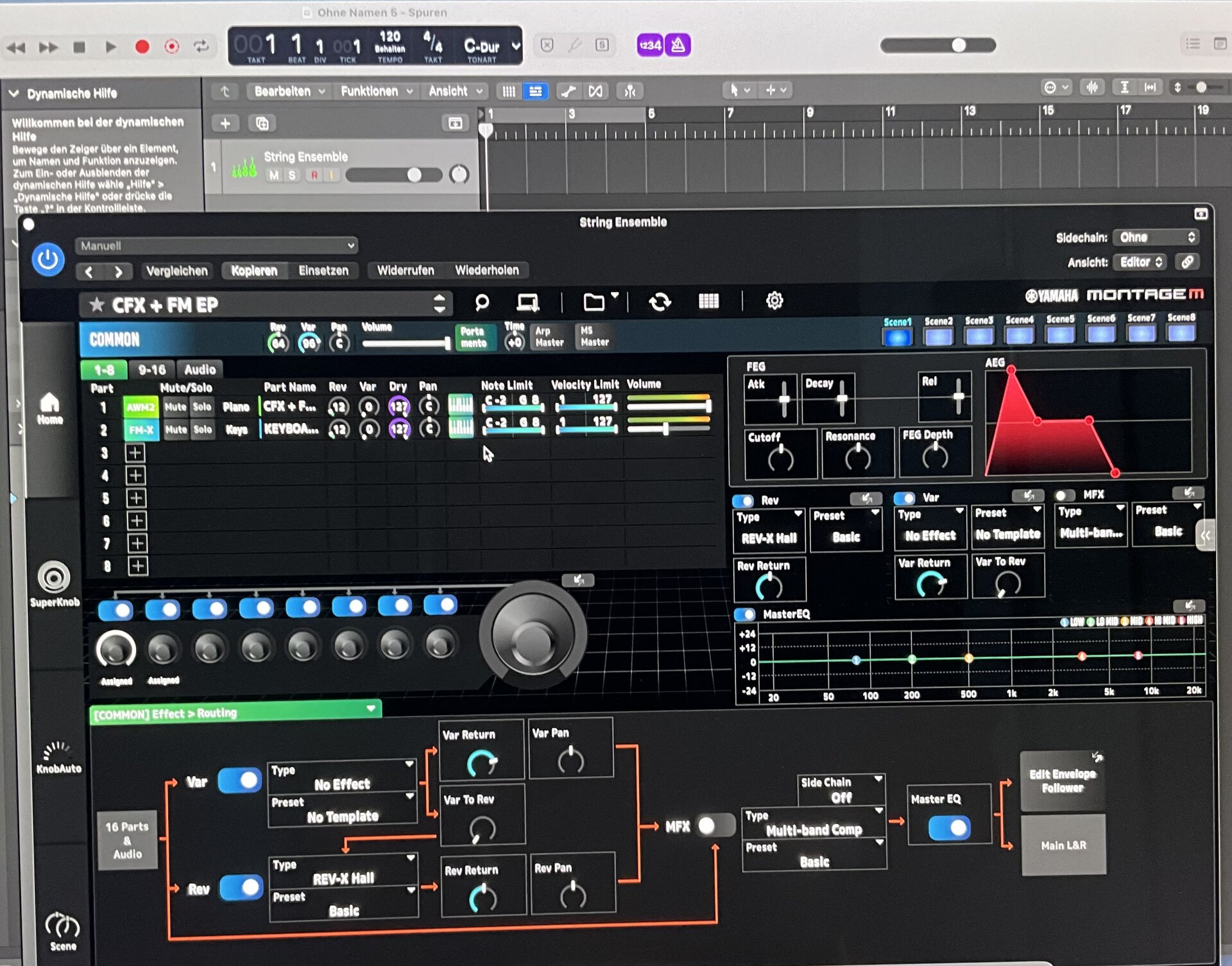This screenshot has height=966, width=1232.
Task: Open the search magnifier in Montage M
Action: [x=482, y=302]
